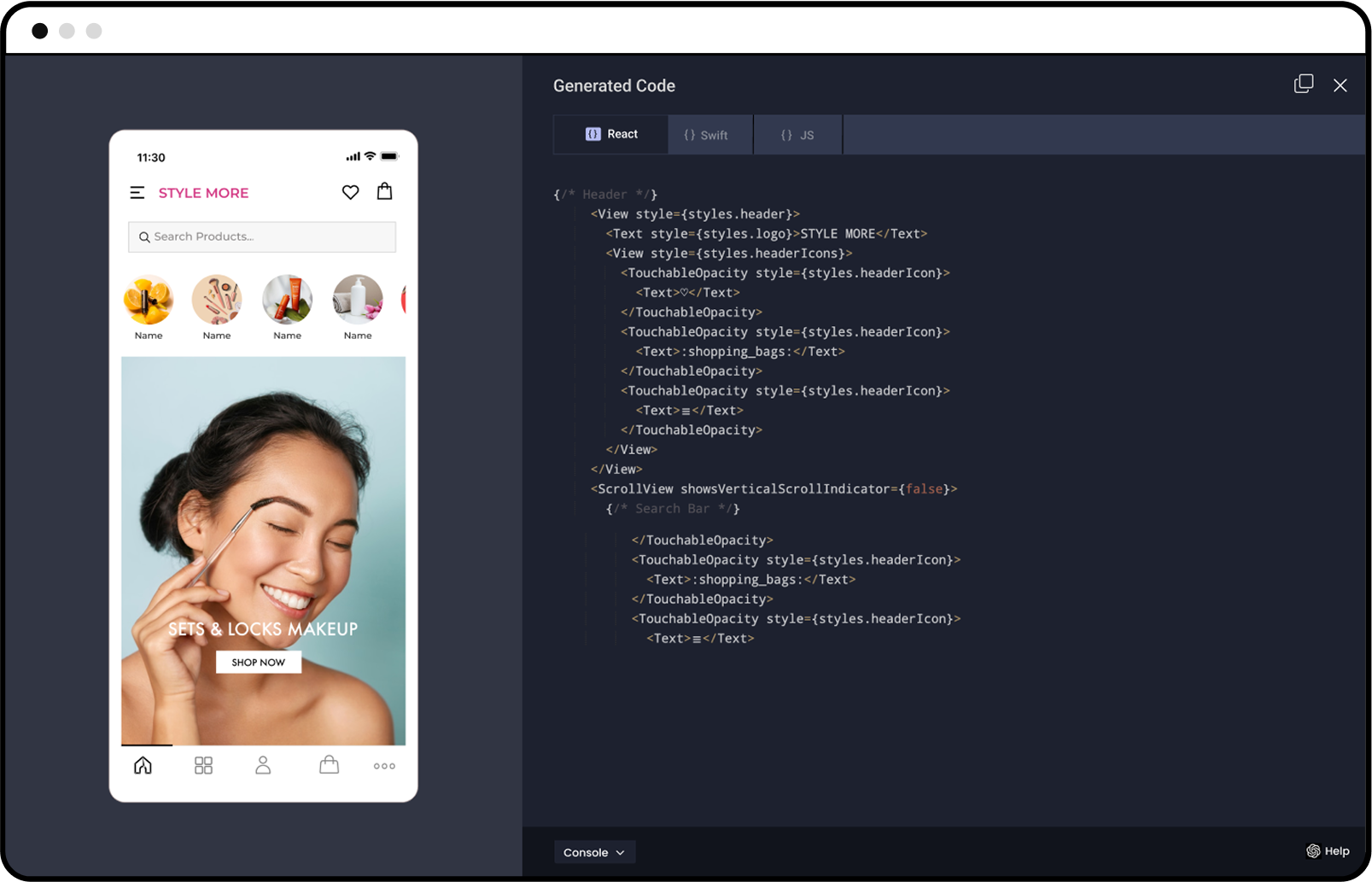Tap the profile icon in bottom navigation
The height and width of the screenshot is (882, 1372).
tap(263, 765)
